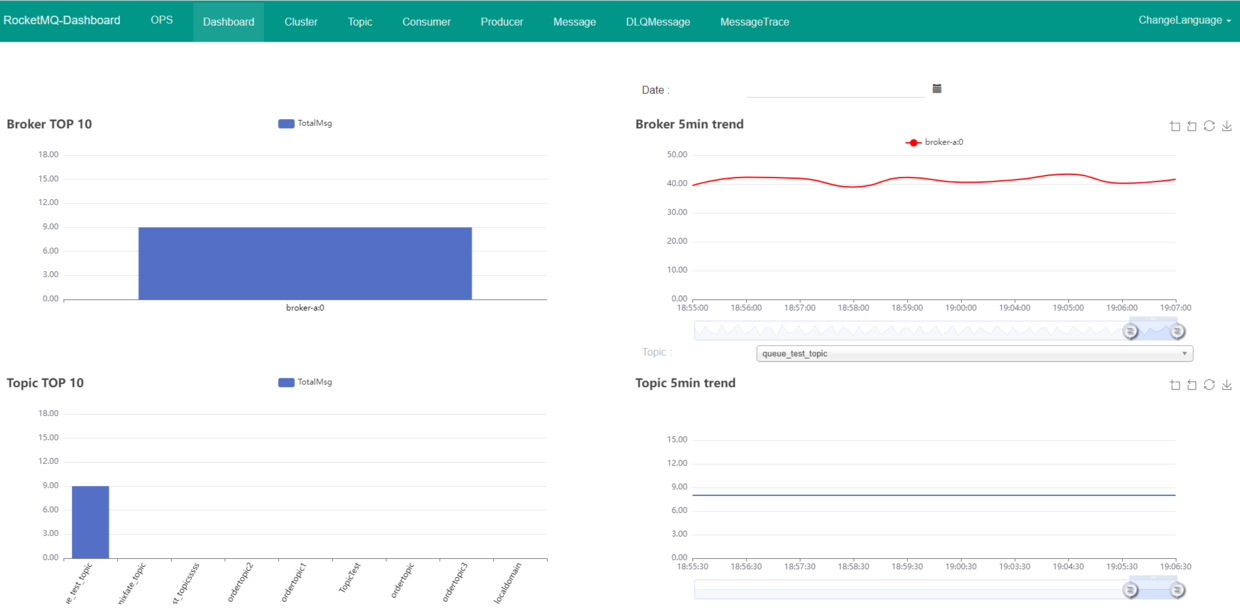The height and width of the screenshot is (608, 1240).
Task: Click the broker-a:0 bar in Broker TOP 10
Action: tap(305, 263)
